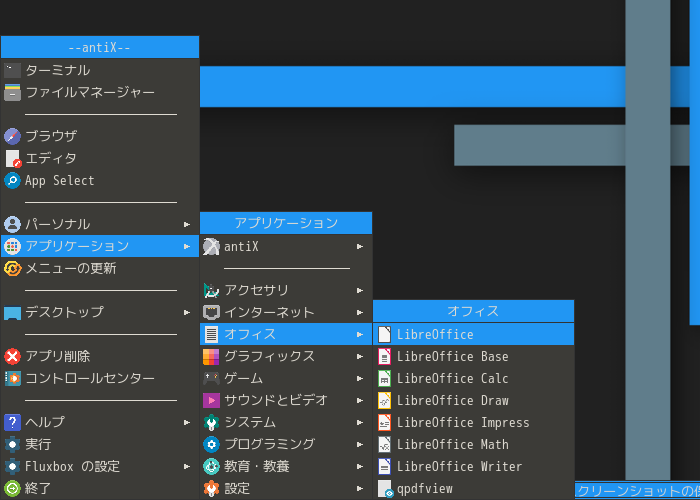700x500 pixels.
Task: Click the サウンドとビデオ play icon
Action: click(x=211, y=400)
